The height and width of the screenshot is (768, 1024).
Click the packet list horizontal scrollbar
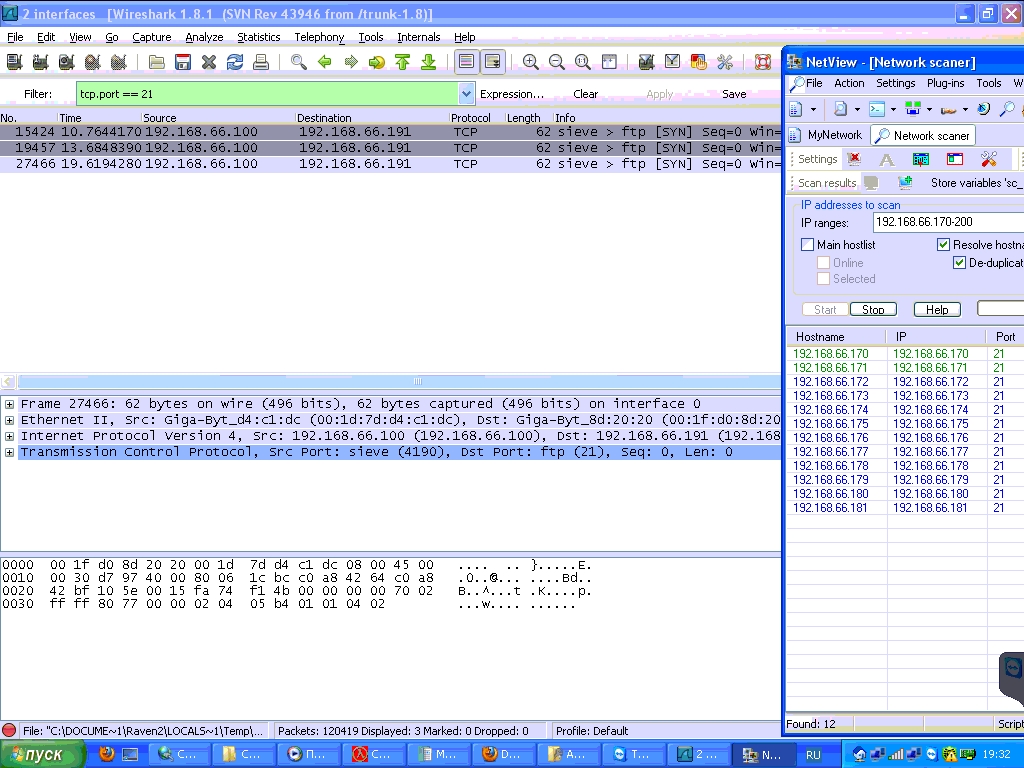point(398,381)
